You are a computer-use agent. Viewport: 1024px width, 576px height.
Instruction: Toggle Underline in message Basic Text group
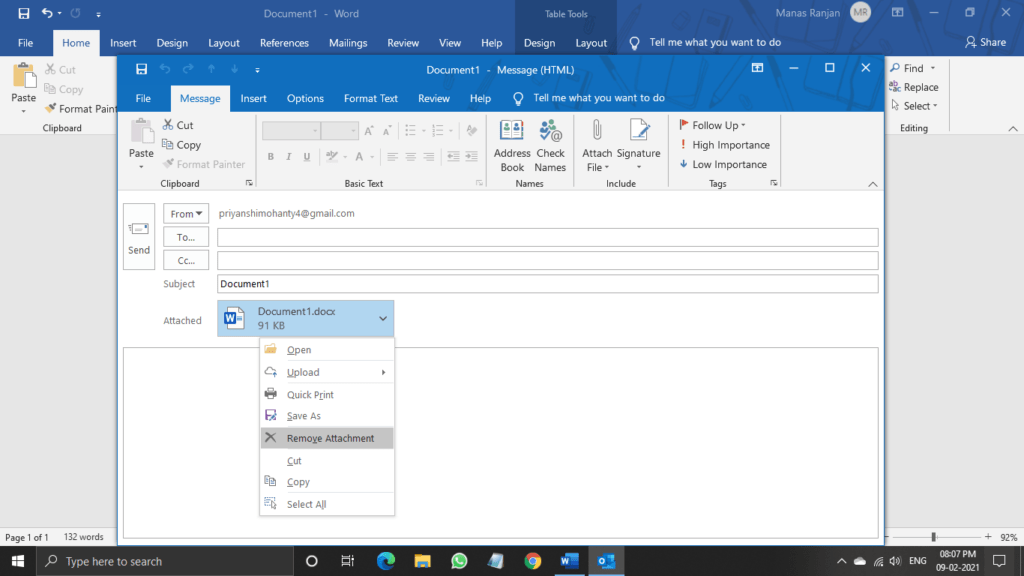306,157
